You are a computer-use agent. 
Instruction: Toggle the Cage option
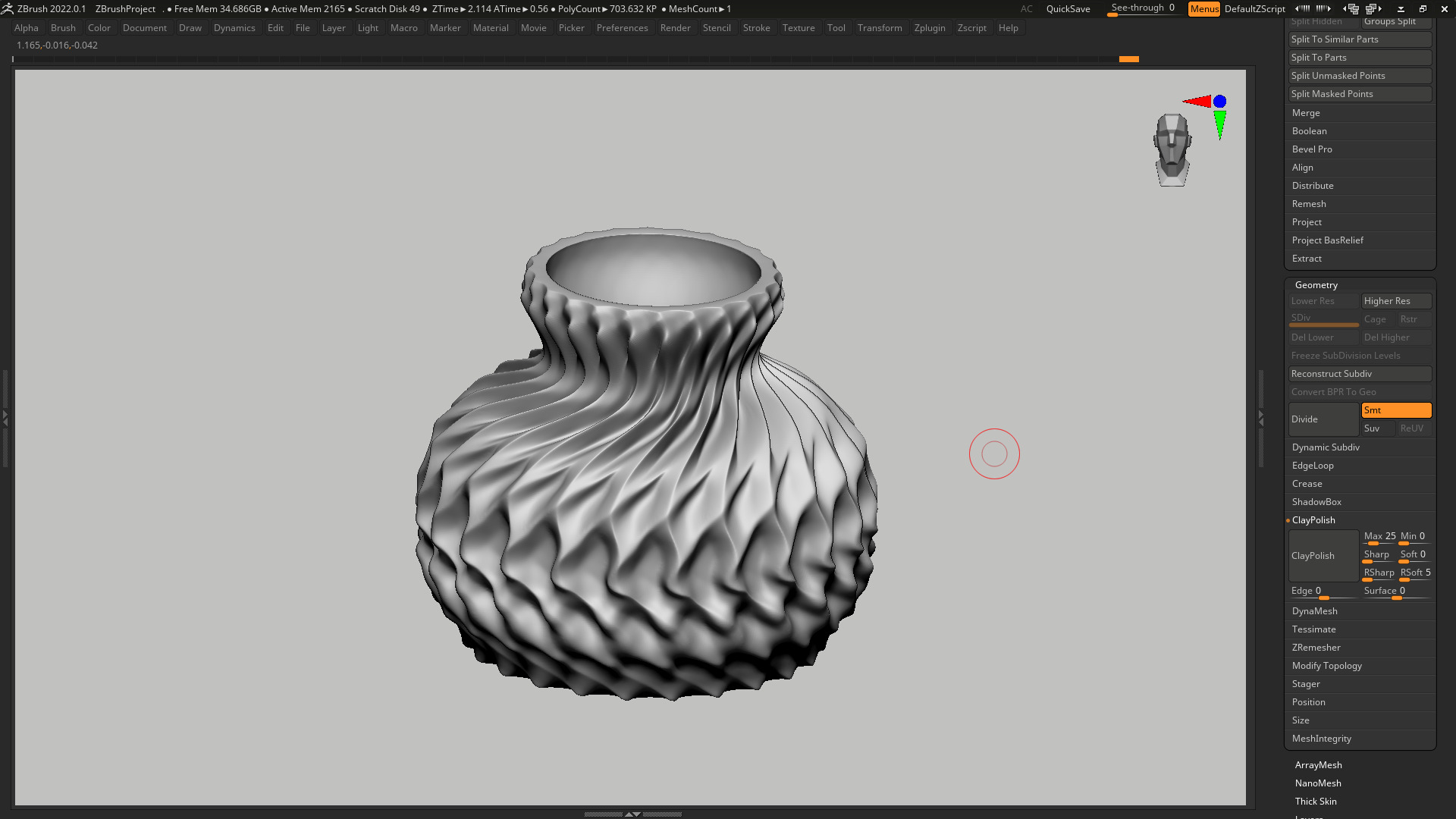(1378, 319)
